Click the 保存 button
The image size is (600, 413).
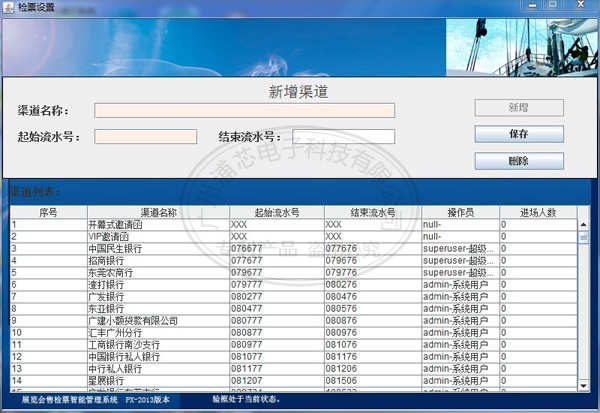coord(519,134)
